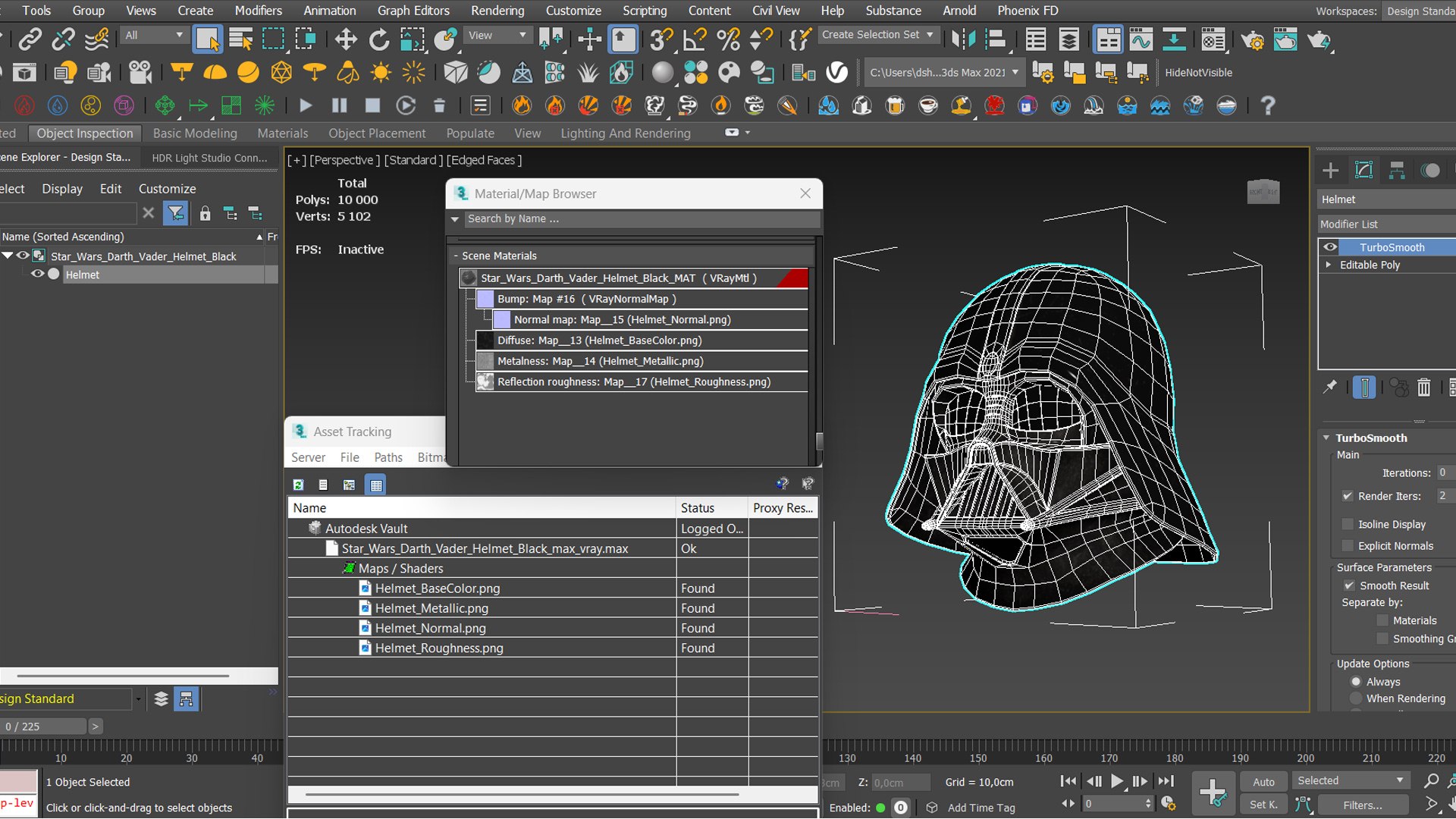Select the Select and Uniform Scale tool
Viewport: 1456px width, 819px height.
point(412,39)
